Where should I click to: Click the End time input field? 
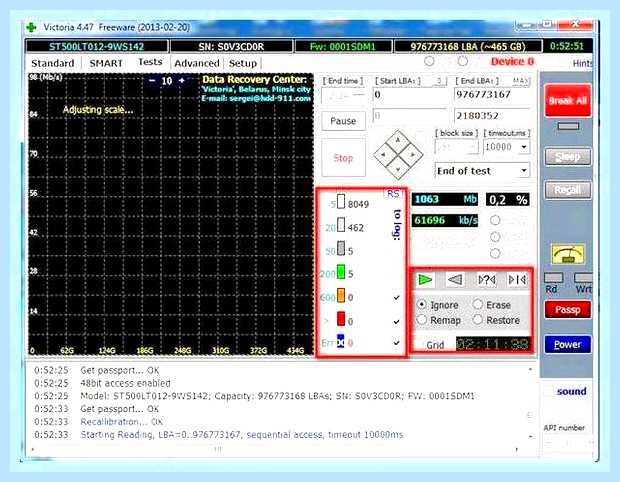coord(343,96)
